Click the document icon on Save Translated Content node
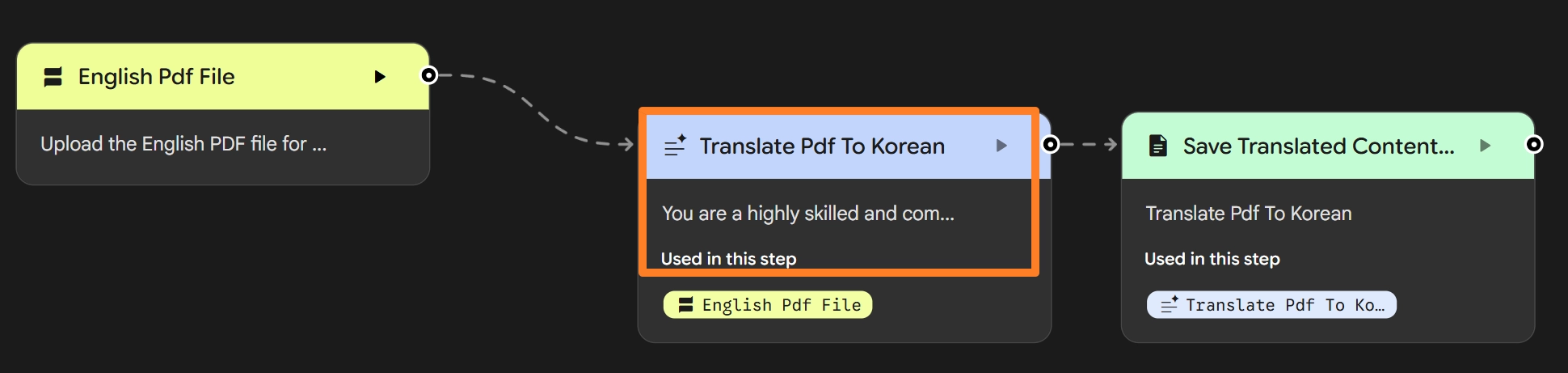Screen dimensions: 1568x373 coord(1158,146)
